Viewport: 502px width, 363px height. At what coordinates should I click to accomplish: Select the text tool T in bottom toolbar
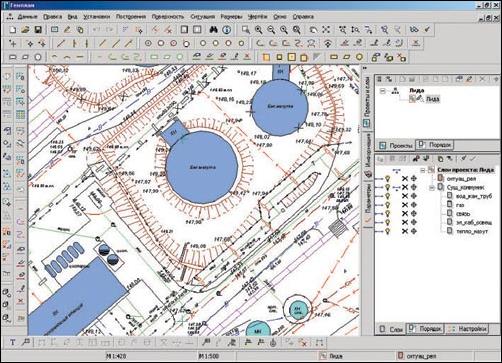pos(12,342)
